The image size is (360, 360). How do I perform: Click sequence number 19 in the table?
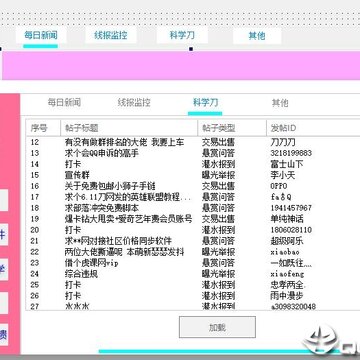[35, 219]
